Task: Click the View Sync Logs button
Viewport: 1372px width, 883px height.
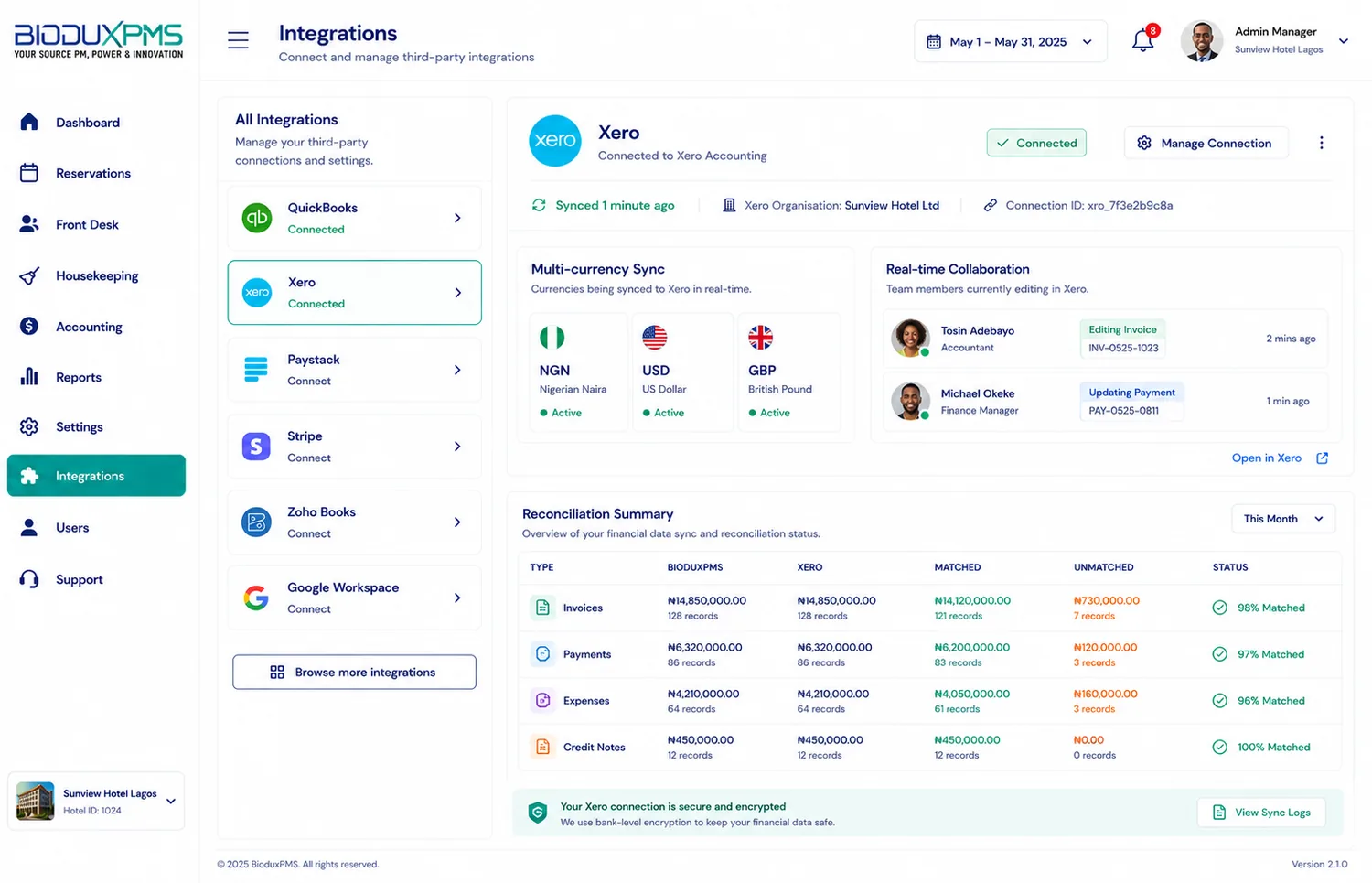Action: (1261, 813)
